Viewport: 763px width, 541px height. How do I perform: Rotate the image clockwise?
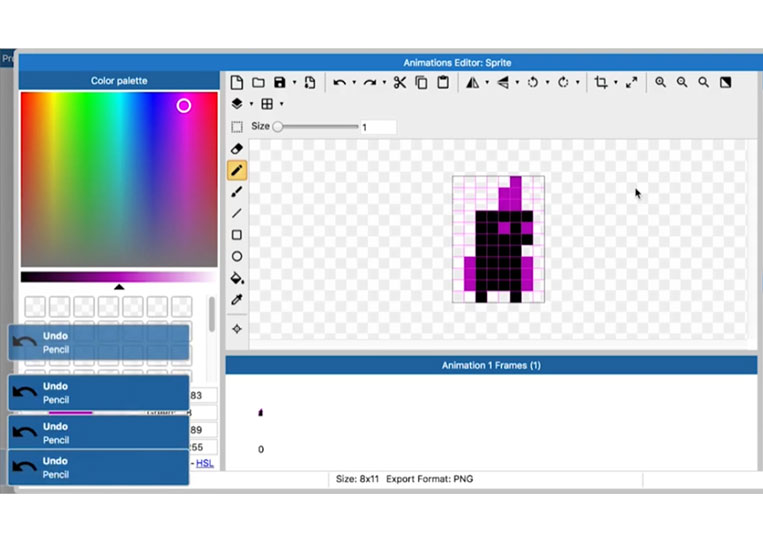pos(563,83)
